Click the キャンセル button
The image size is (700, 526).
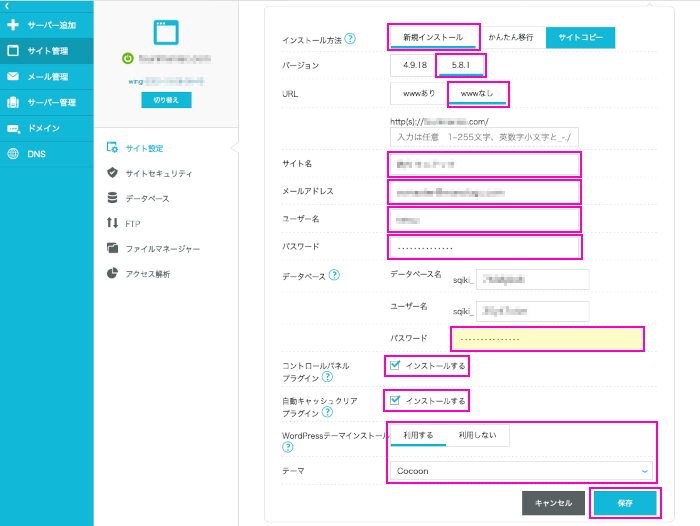pyautogui.click(x=553, y=503)
